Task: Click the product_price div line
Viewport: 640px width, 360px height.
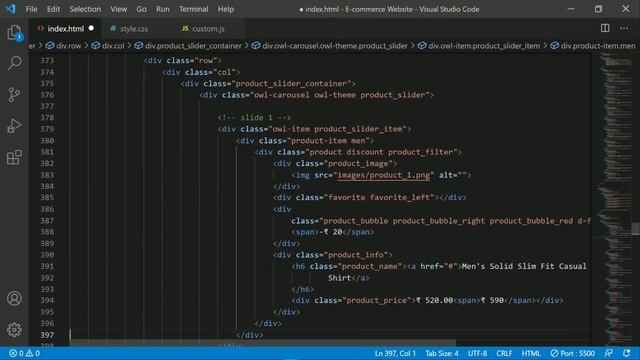Action: coord(427,300)
